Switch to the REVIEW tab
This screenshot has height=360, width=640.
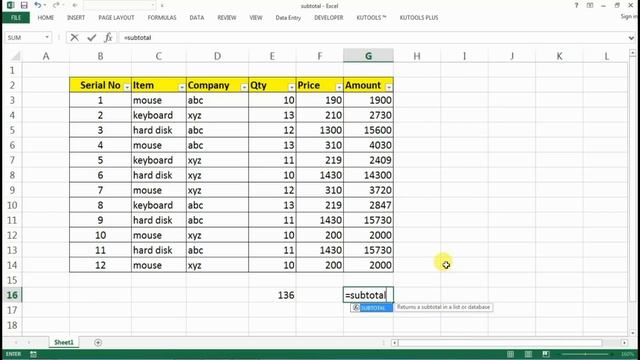[x=227, y=18]
